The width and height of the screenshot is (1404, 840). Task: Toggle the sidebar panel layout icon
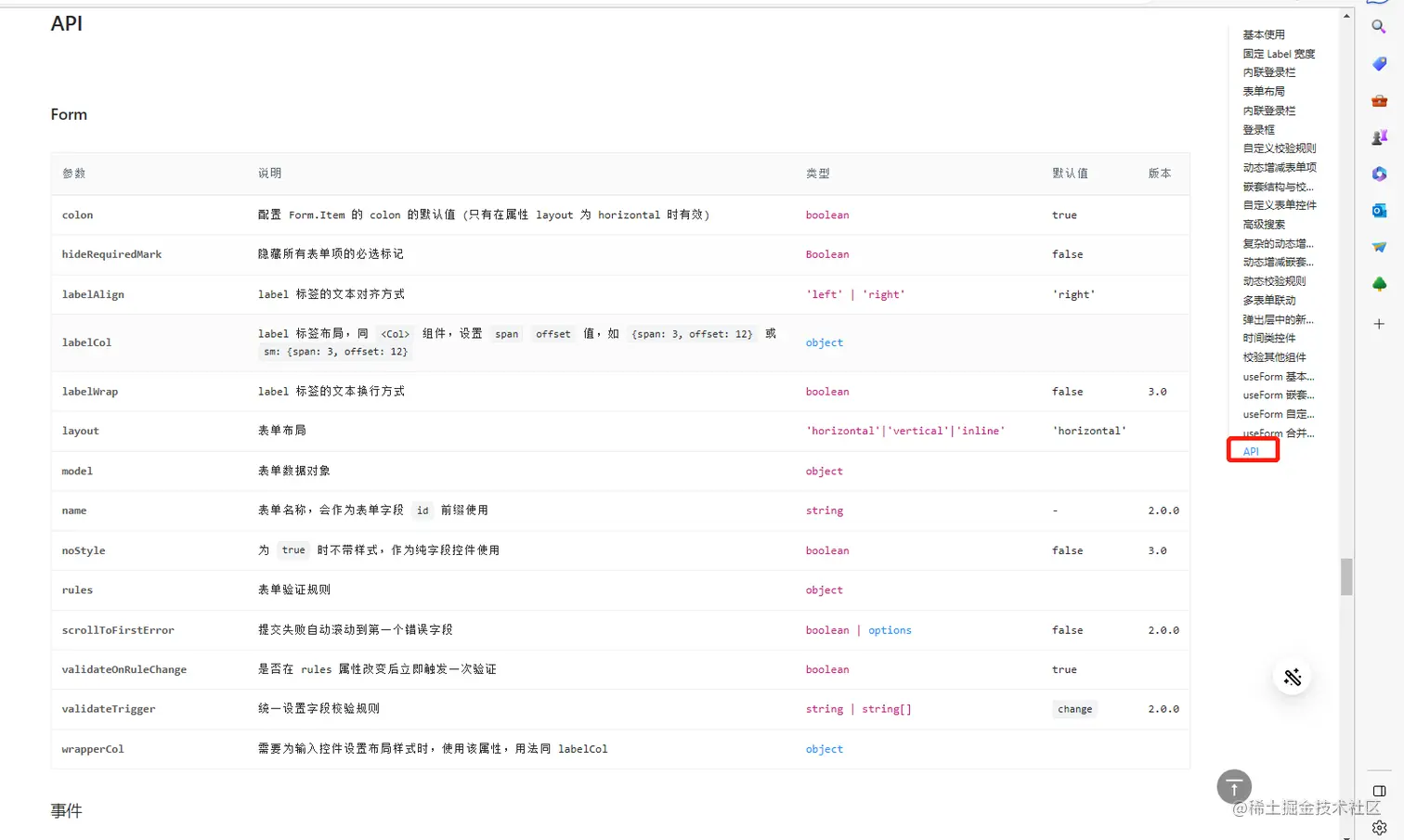[1379, 791]
